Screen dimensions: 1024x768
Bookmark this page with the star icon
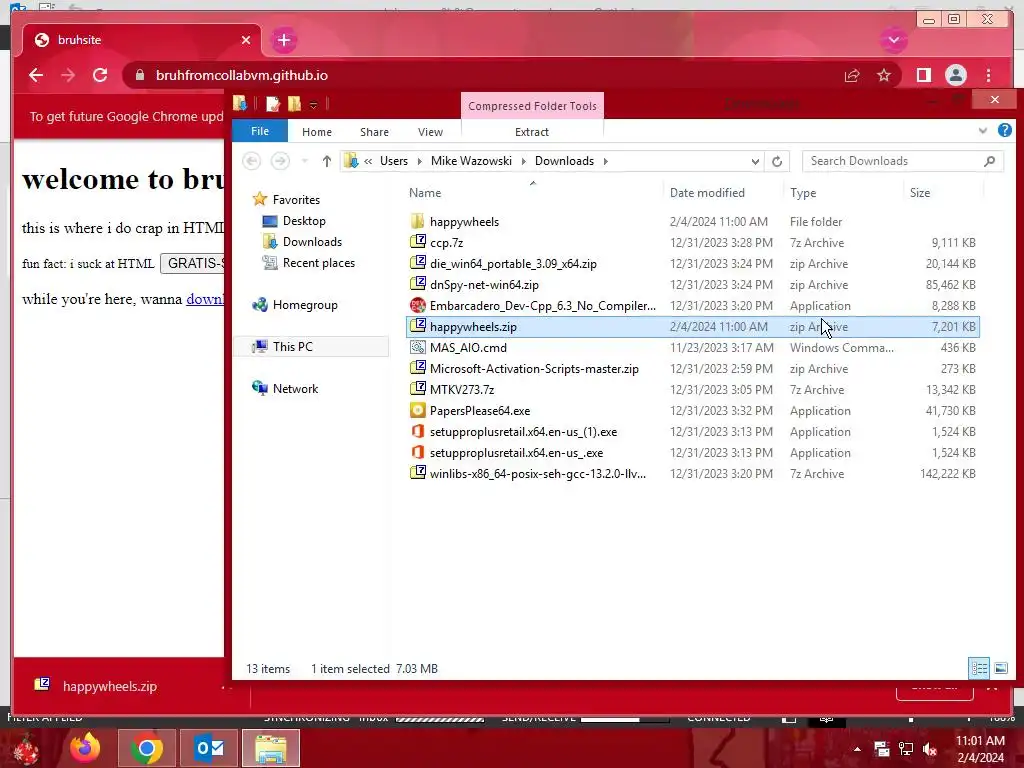pos(884,75)
